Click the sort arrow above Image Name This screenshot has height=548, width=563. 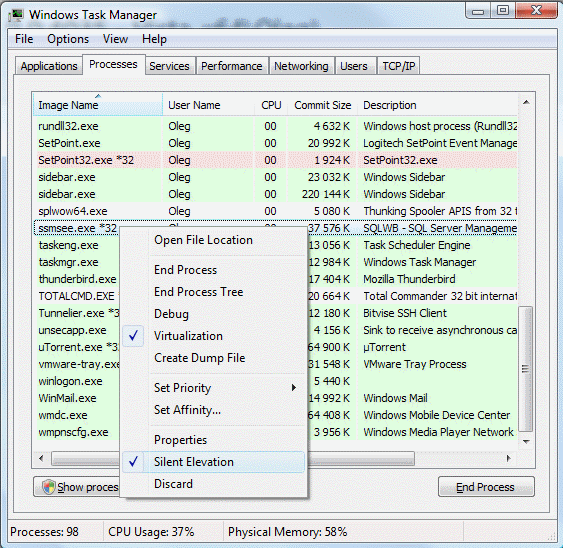98,96
